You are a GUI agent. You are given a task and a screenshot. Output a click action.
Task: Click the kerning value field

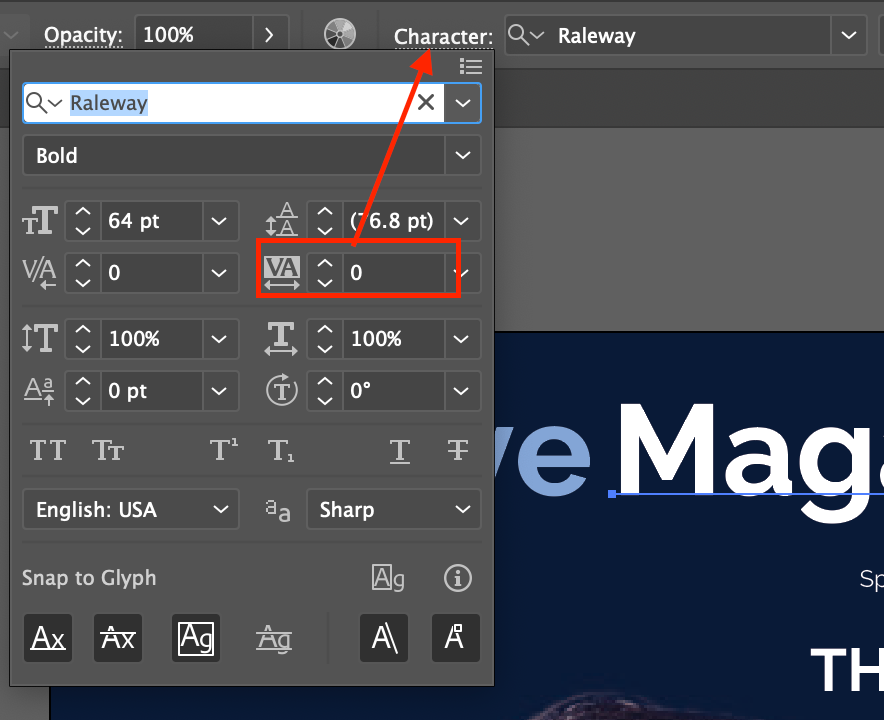click(x=151, y=273)
